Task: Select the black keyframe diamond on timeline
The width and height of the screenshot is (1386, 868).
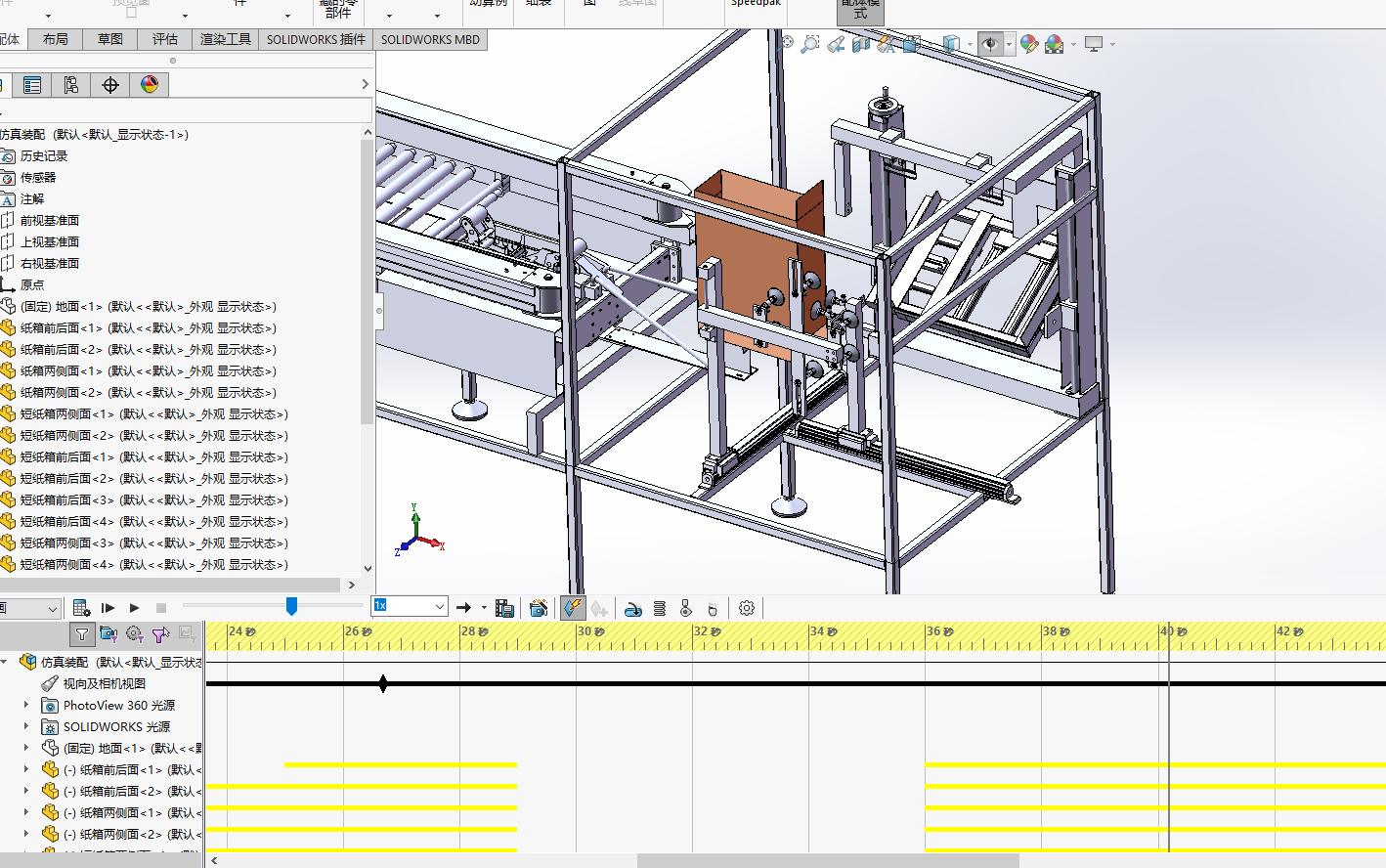Action: point(383,683)
